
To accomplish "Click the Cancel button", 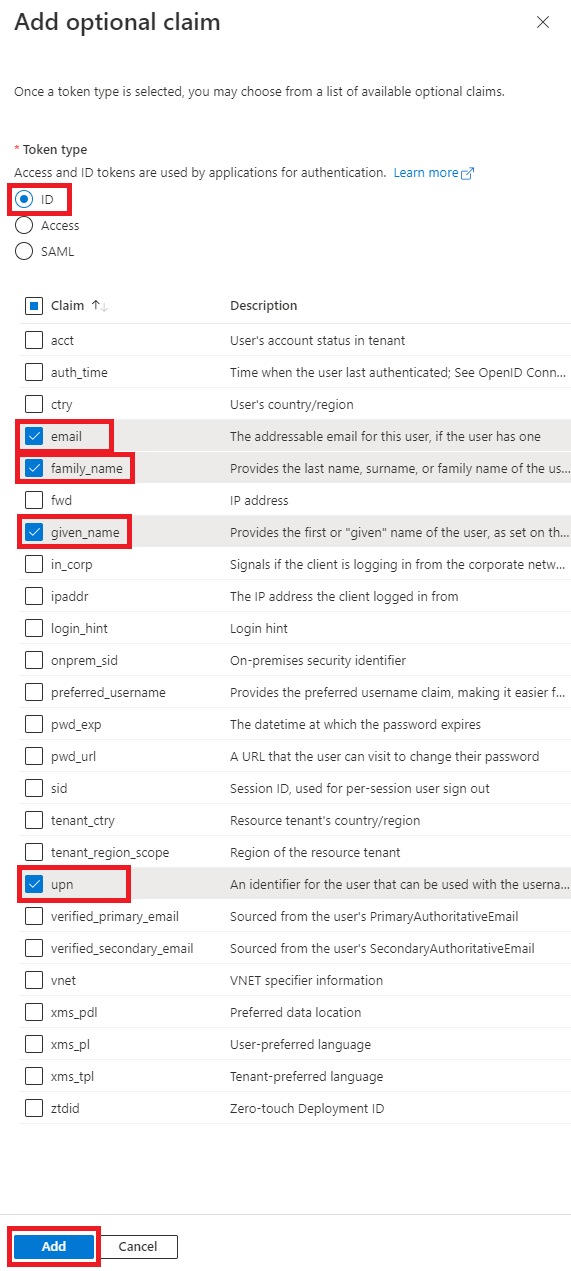I will point(138,1247).
